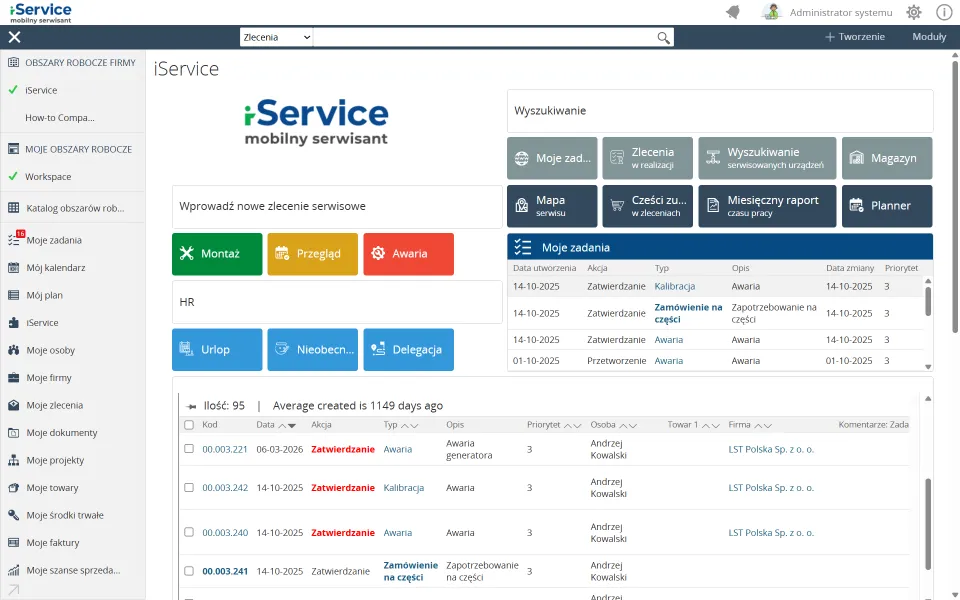The width and height of the screenshot is (960, 600).
Task: Click the settings gear icon in header
Action: tap(913, 12)
